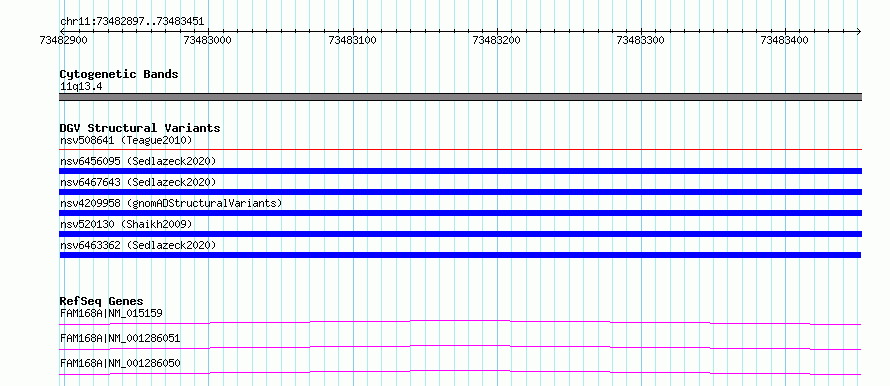The width and height of the screenshot is (890, 386).
Task: Click the blue bar under nsv520130
Action: [461, 234]
